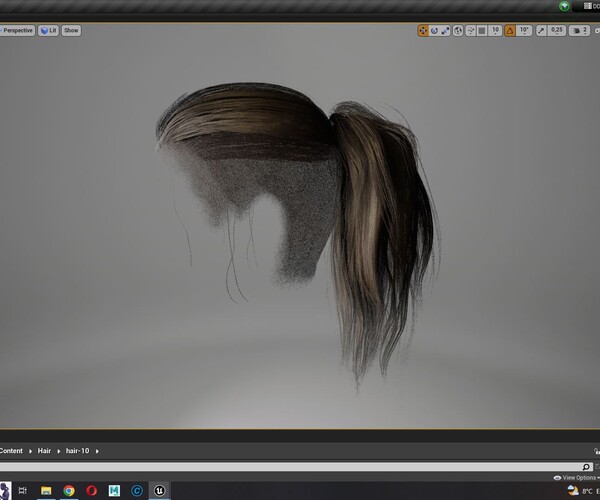Open camera speed 2 setting
Viewport: 600px width, 500px height.
coord(580,31)
